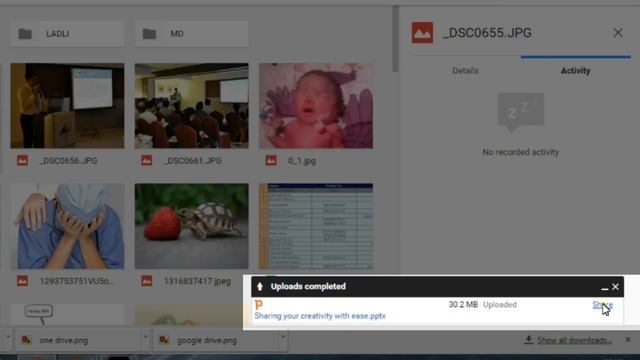This screenshot has width=640, height=360.
Task: Click the download arrow icon in downloads bar
Action: click(x=529, y=340)
